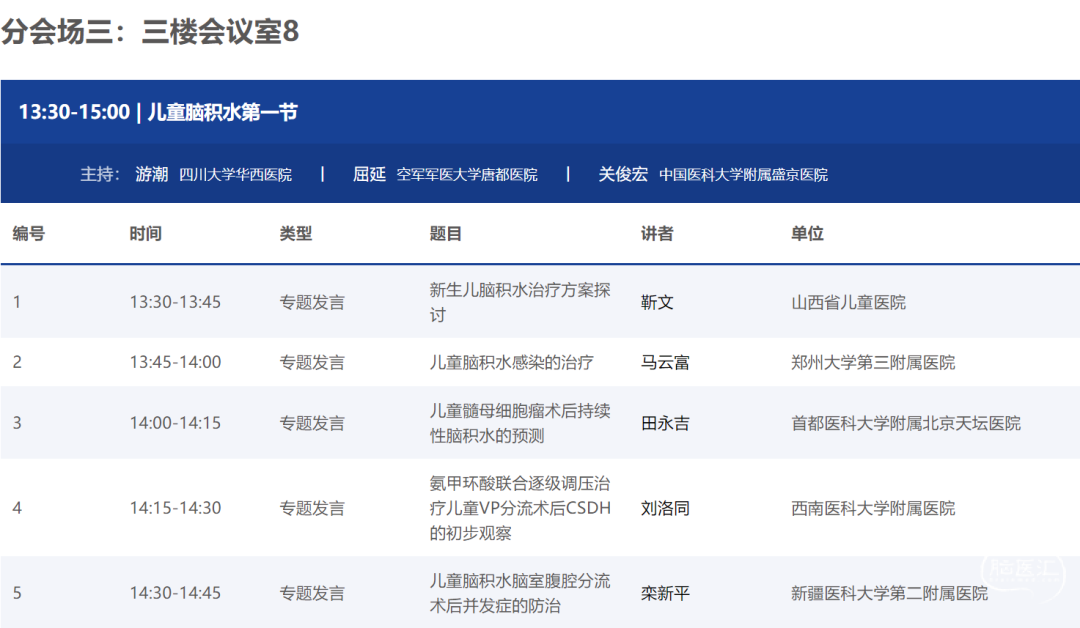Open the talk 新生儿脑积水治疗方案探讨
Image resolution: width=1080 pixels, height=628 pixels.
[519, 302]
